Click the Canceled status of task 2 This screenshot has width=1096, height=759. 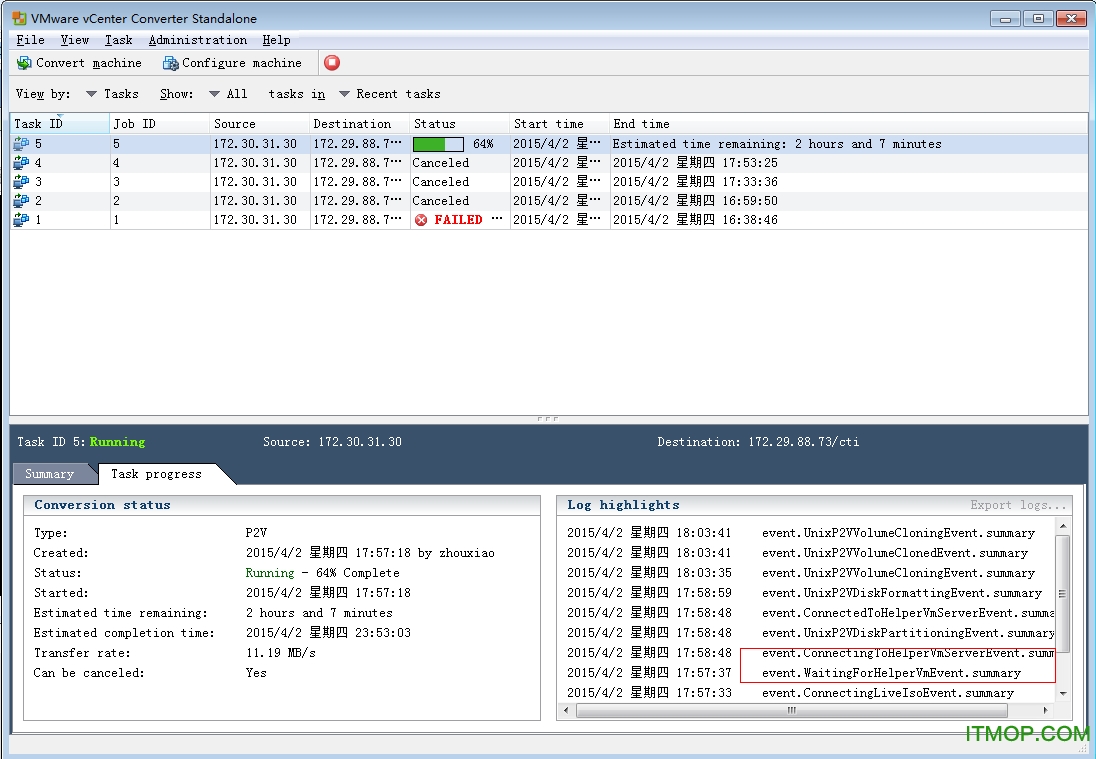441,201
